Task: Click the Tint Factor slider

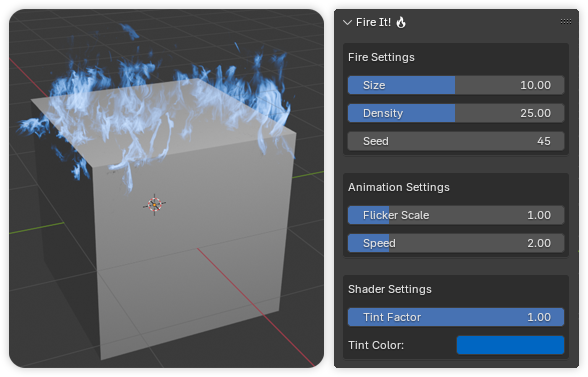Action: point(456,317)
